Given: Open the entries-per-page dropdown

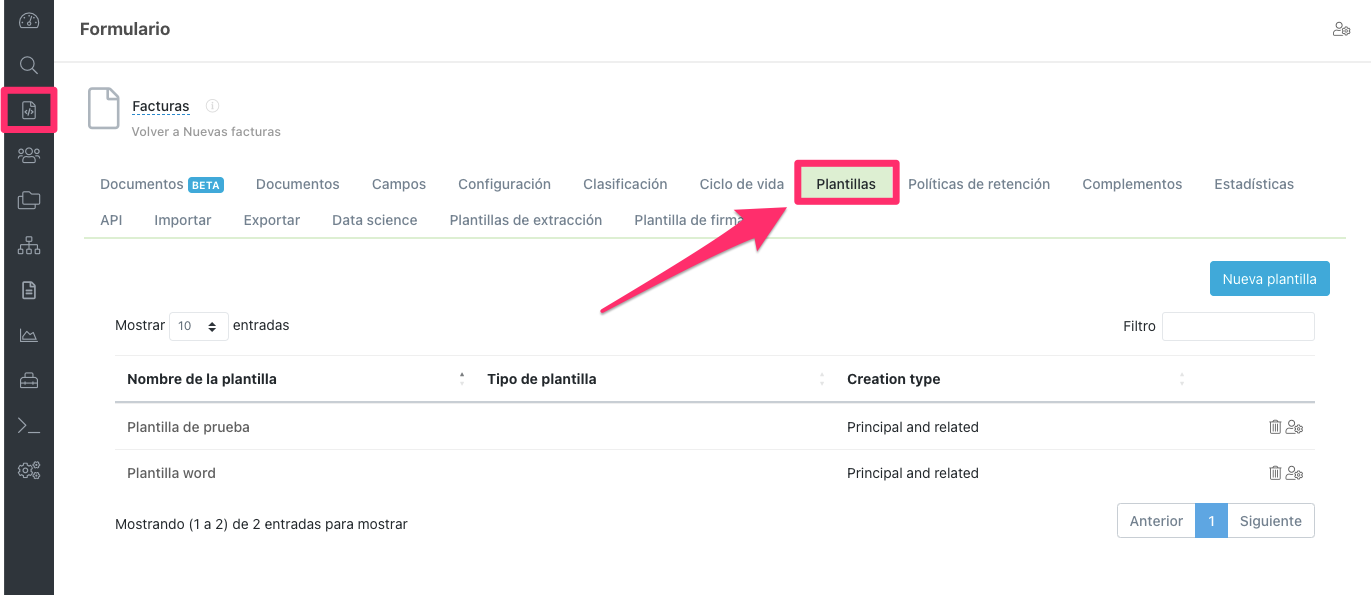Looking at the screenshot, I should click(x=198, y=326).
